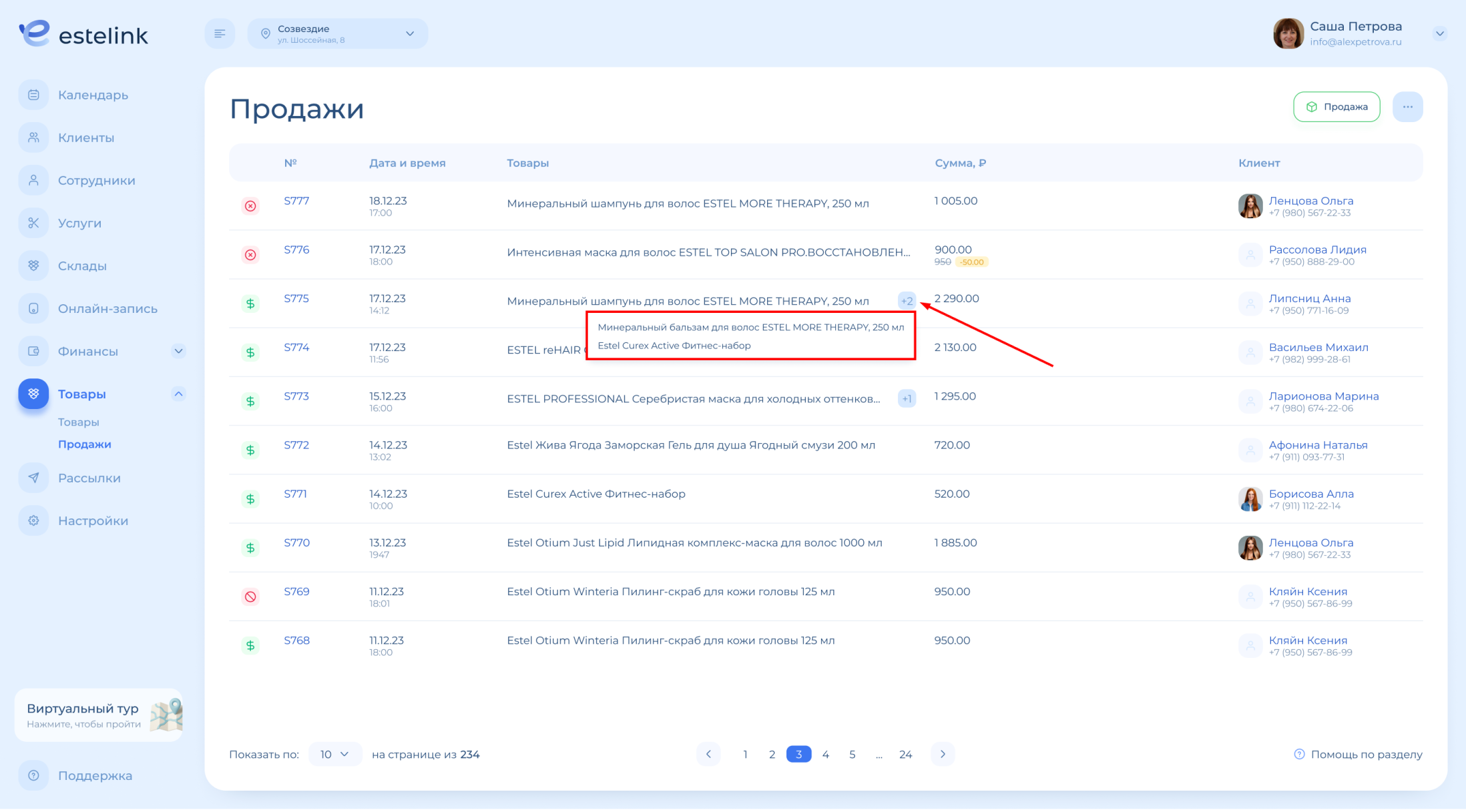1466x812 pixels.
Task: Click the Товары section icon
Action: tap(33, 394)
